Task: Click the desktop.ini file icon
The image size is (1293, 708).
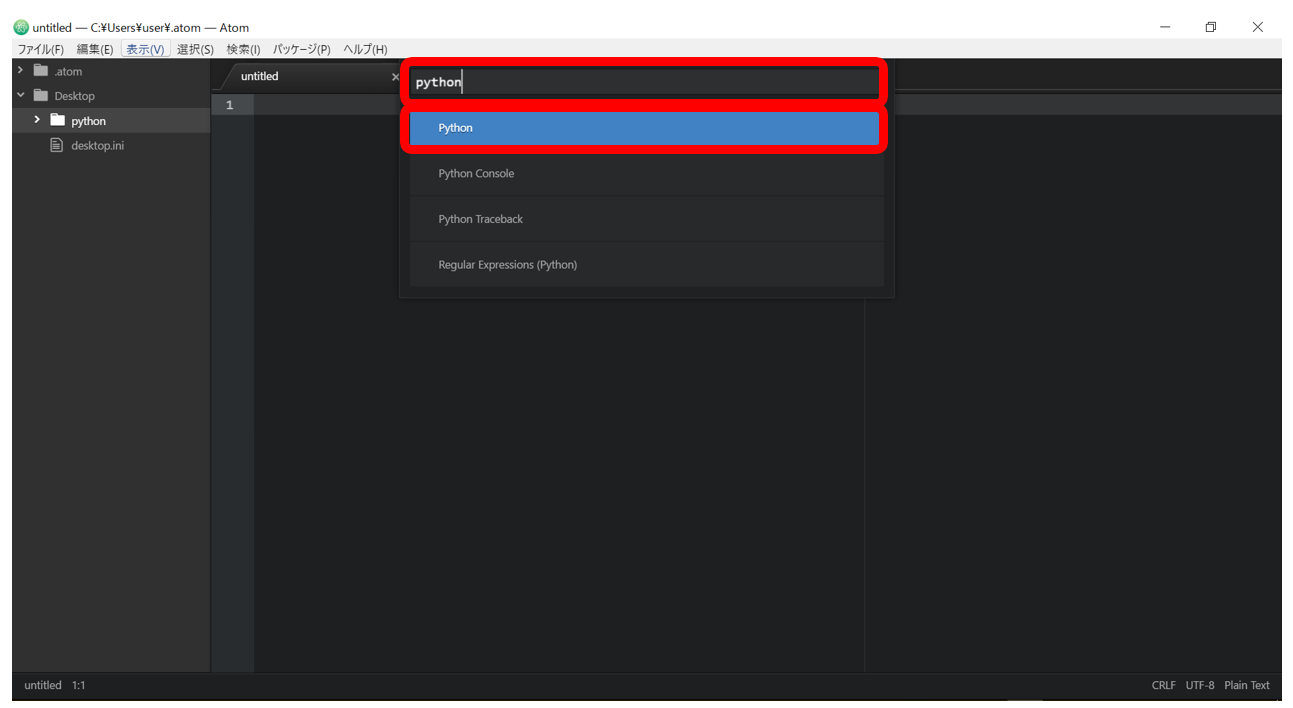Action: [x=57, y=146]
